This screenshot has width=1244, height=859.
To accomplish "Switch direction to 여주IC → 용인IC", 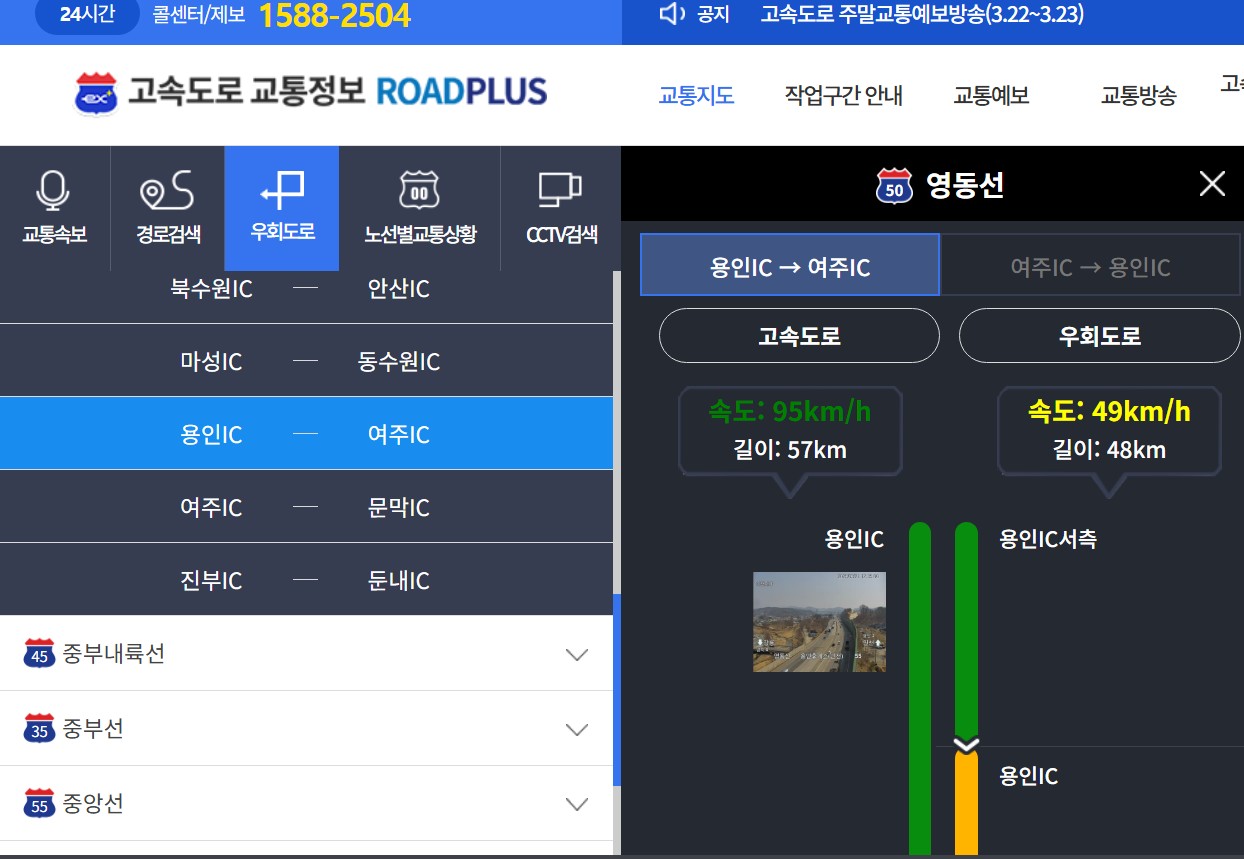I will tap(1092, 264).
